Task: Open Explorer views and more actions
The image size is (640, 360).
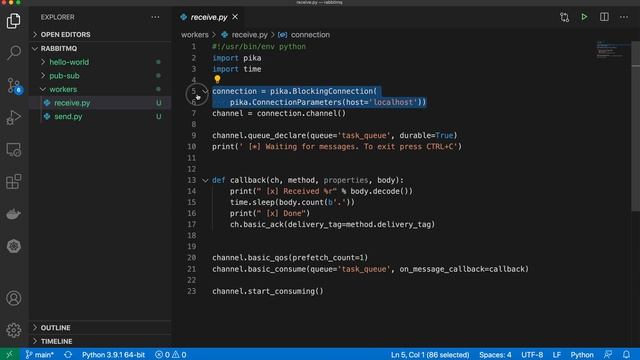Action: pyautogui.click(x=155, y=17)
